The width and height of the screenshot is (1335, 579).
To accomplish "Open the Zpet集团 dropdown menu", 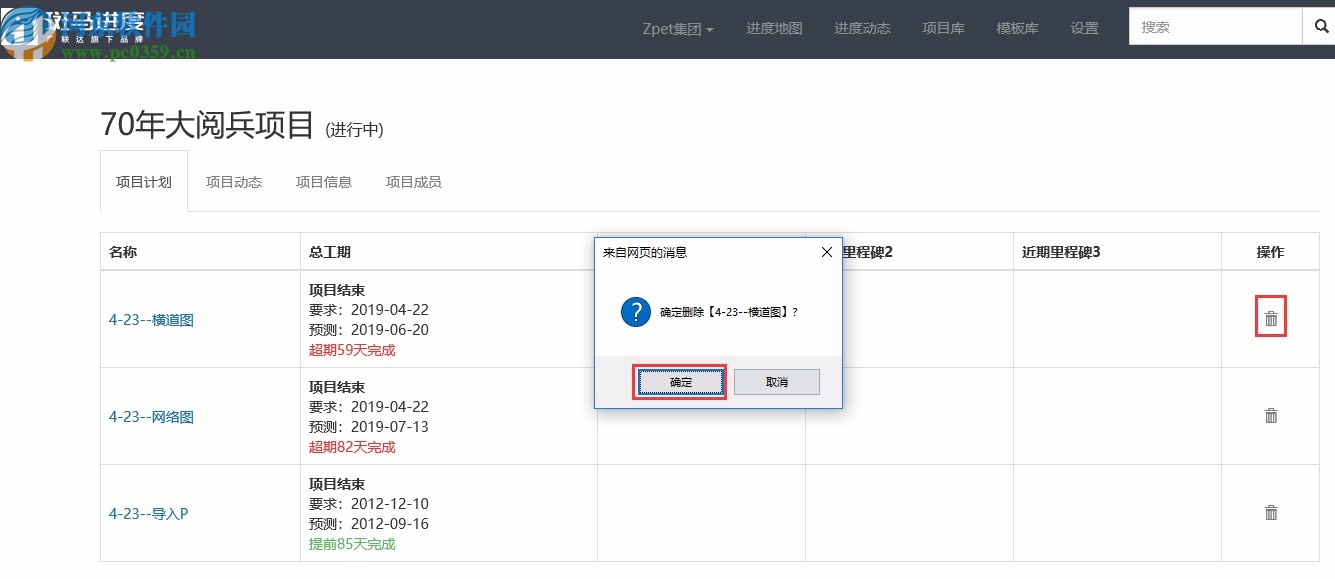I will click(678, 28).
